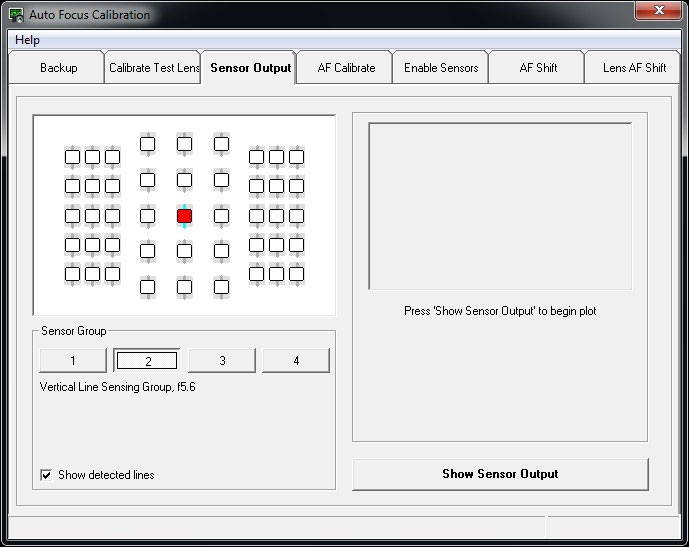689x547 pixels.
Task: Click the red center AF sensor point
Action: (x=185, y=216)
